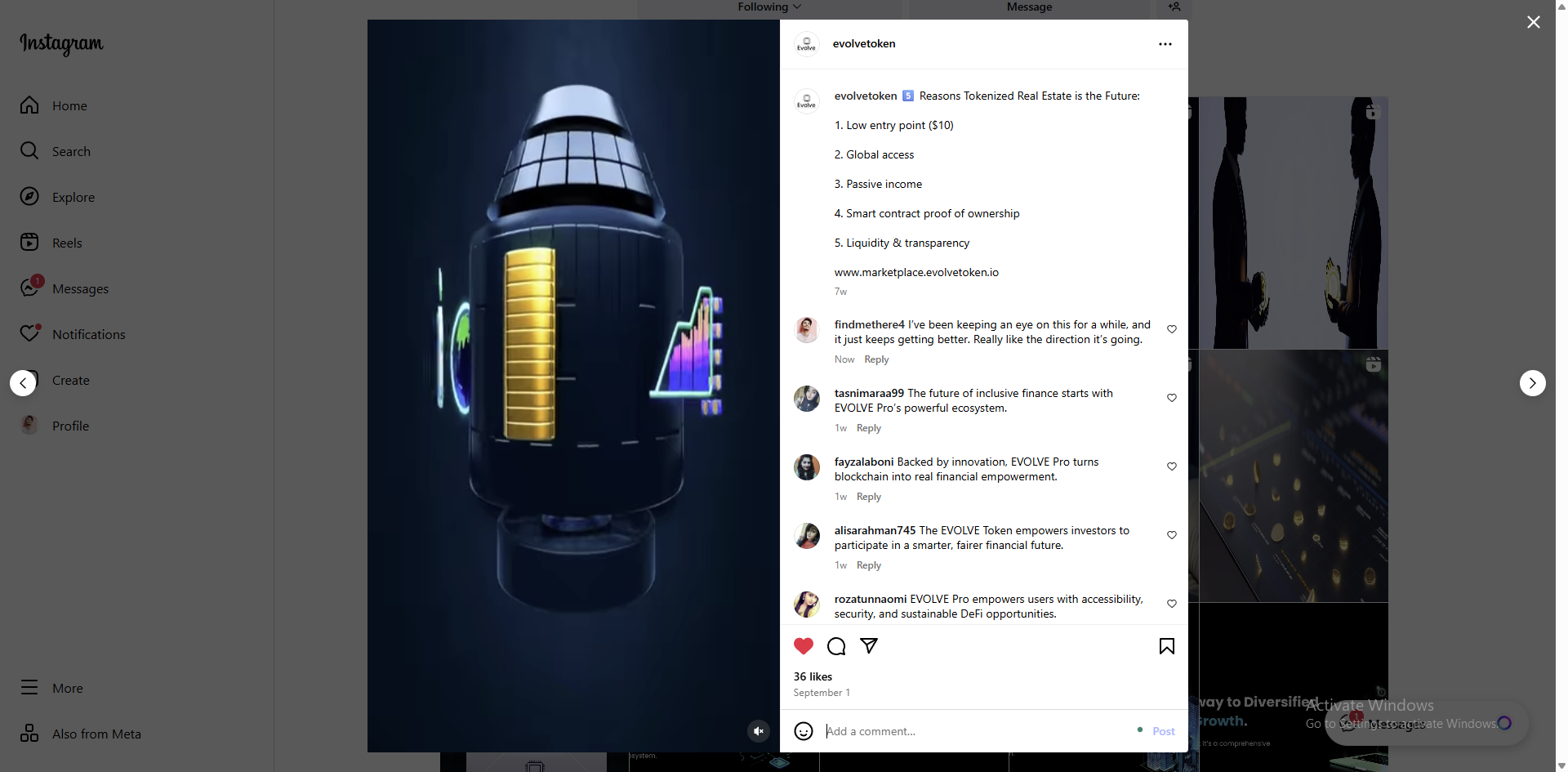The height and width of the screenshot is (772, 1568).
Task: Open tasnimaraa99 profile link
Action: (x=869, y=393)
